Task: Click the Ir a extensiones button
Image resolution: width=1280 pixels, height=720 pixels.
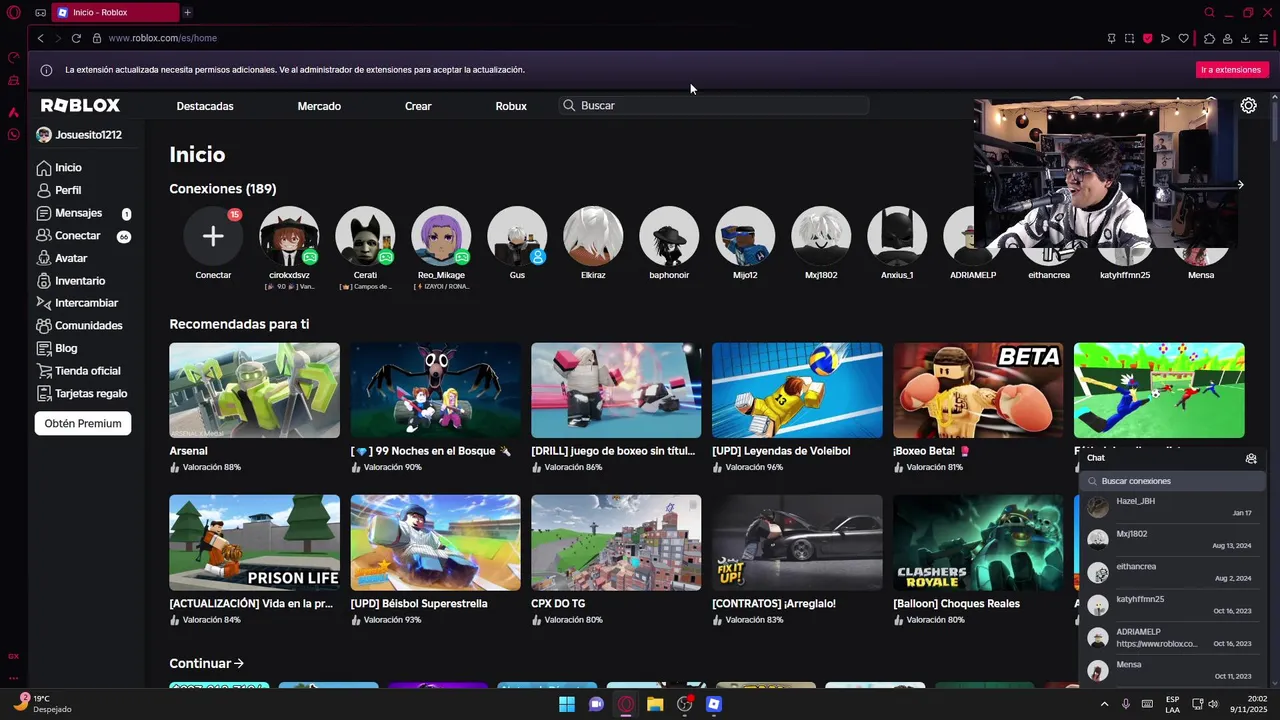Action: (1231, 70)
